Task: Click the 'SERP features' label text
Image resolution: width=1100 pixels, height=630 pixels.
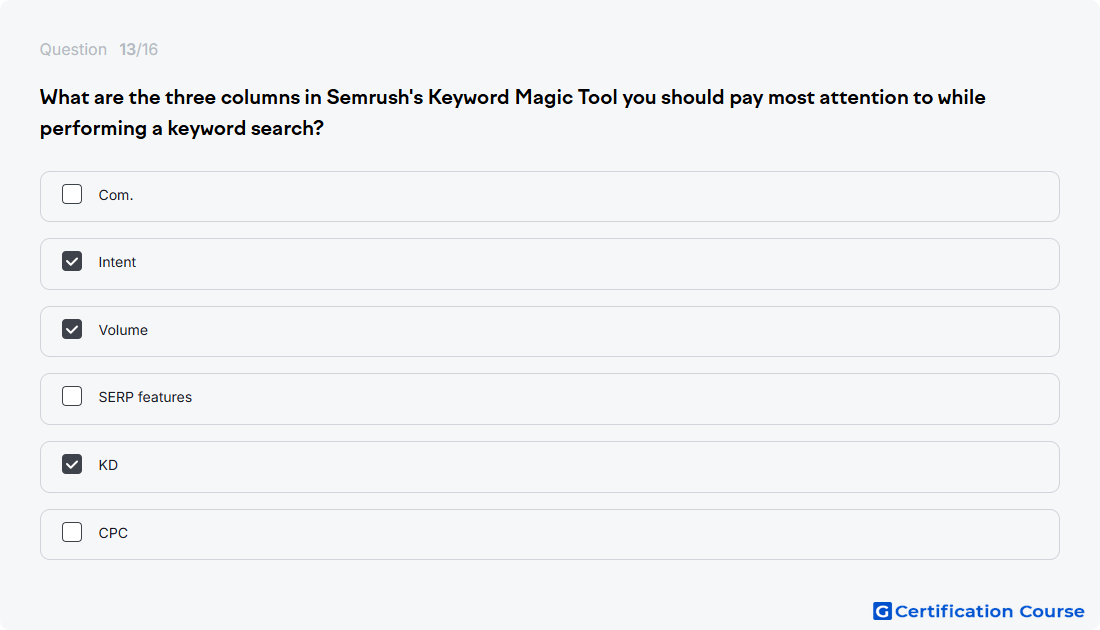Action: [x=145, y=397]
